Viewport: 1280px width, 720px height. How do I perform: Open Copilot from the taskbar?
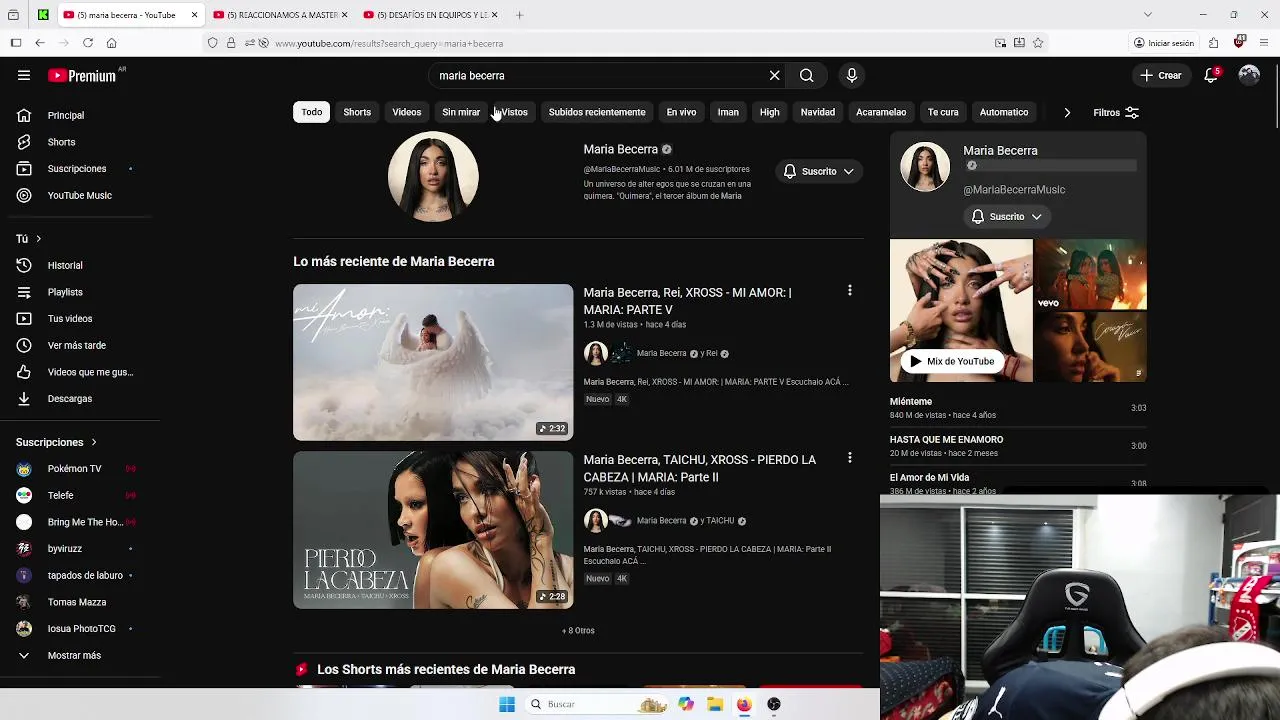[x=686, y=704]
